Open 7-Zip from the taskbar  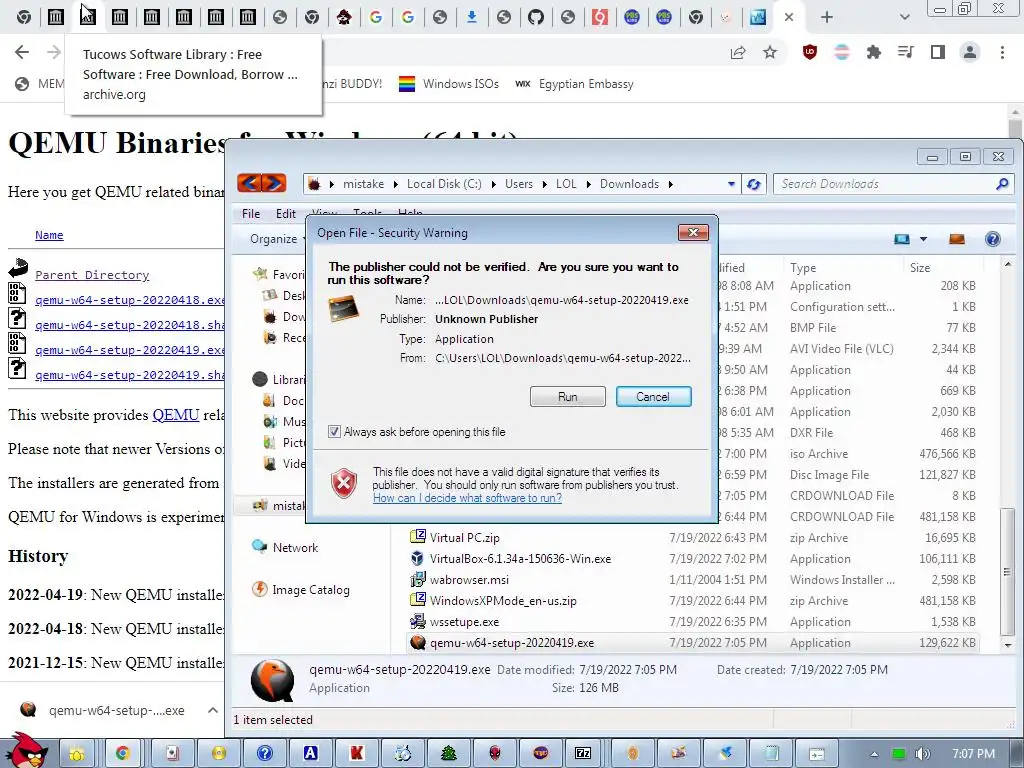click(583, 753)
